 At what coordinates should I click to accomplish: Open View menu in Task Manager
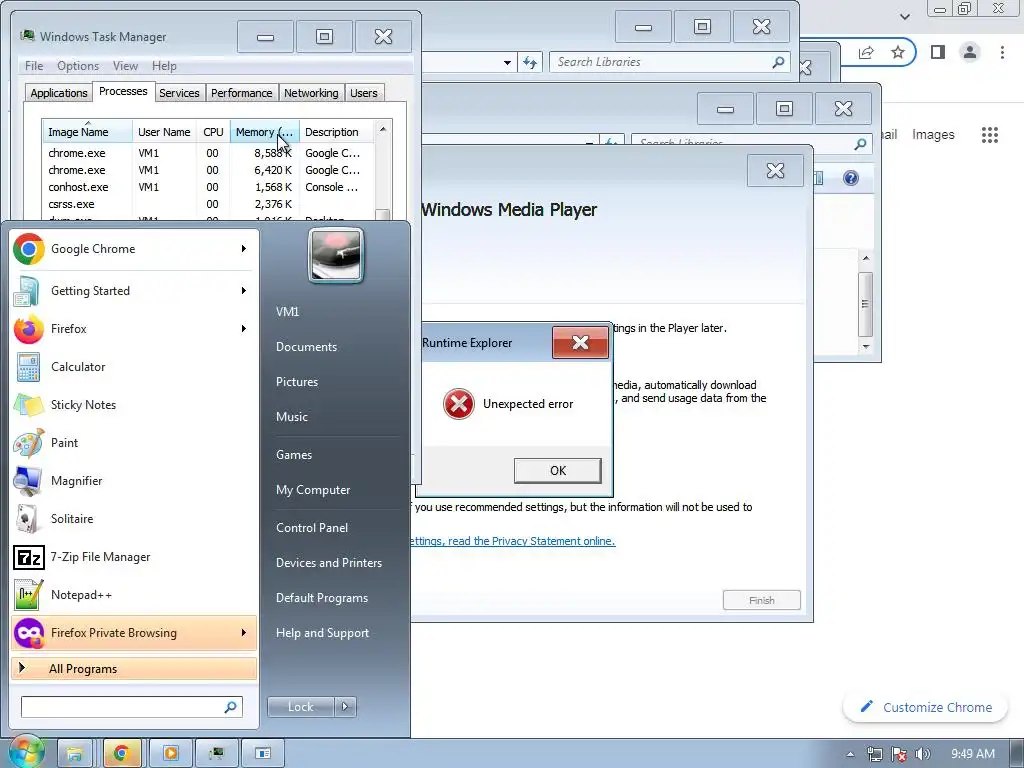point(125,66)
